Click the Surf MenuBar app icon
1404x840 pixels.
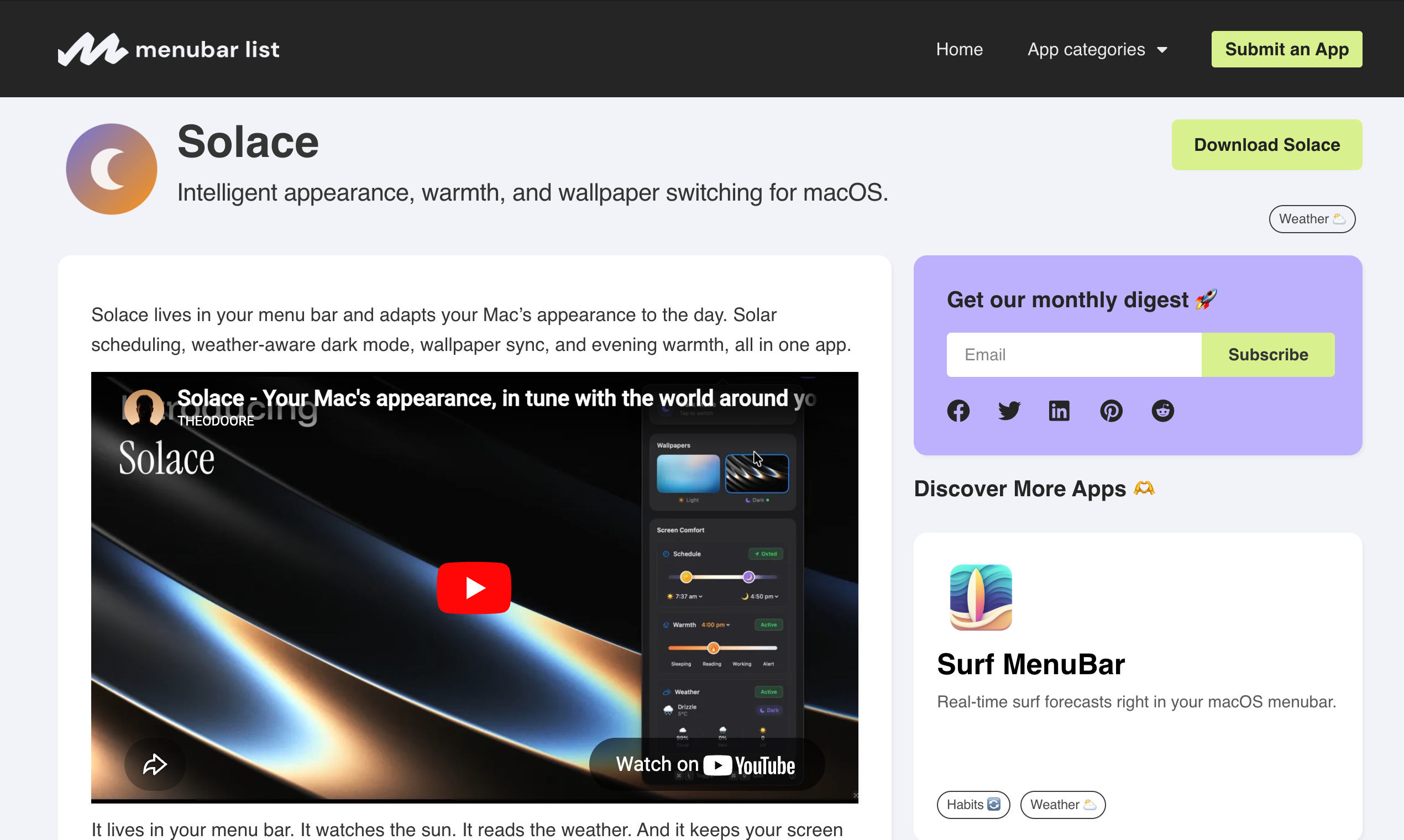[x=980, y=598]
